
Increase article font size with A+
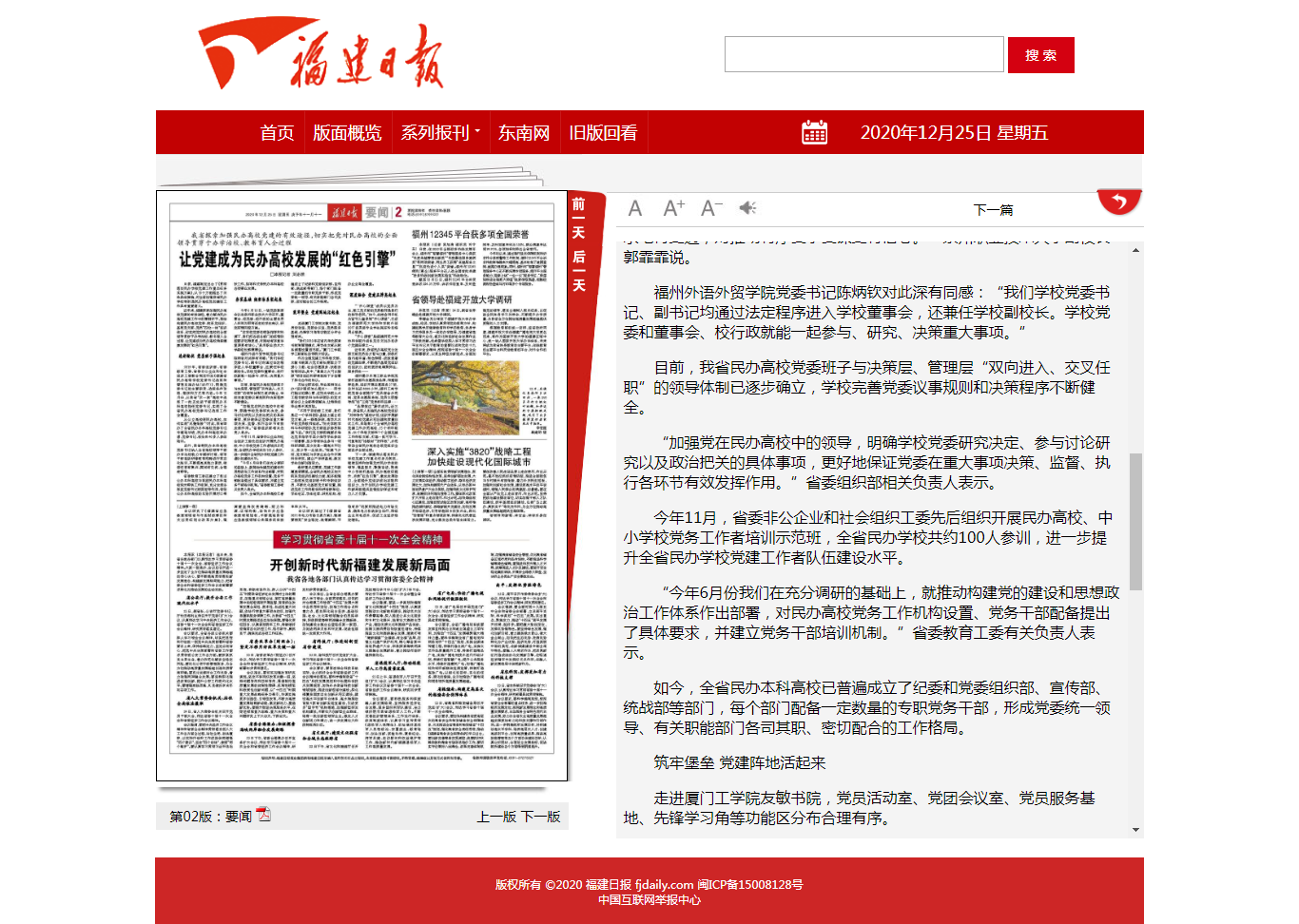click(673, 208)
